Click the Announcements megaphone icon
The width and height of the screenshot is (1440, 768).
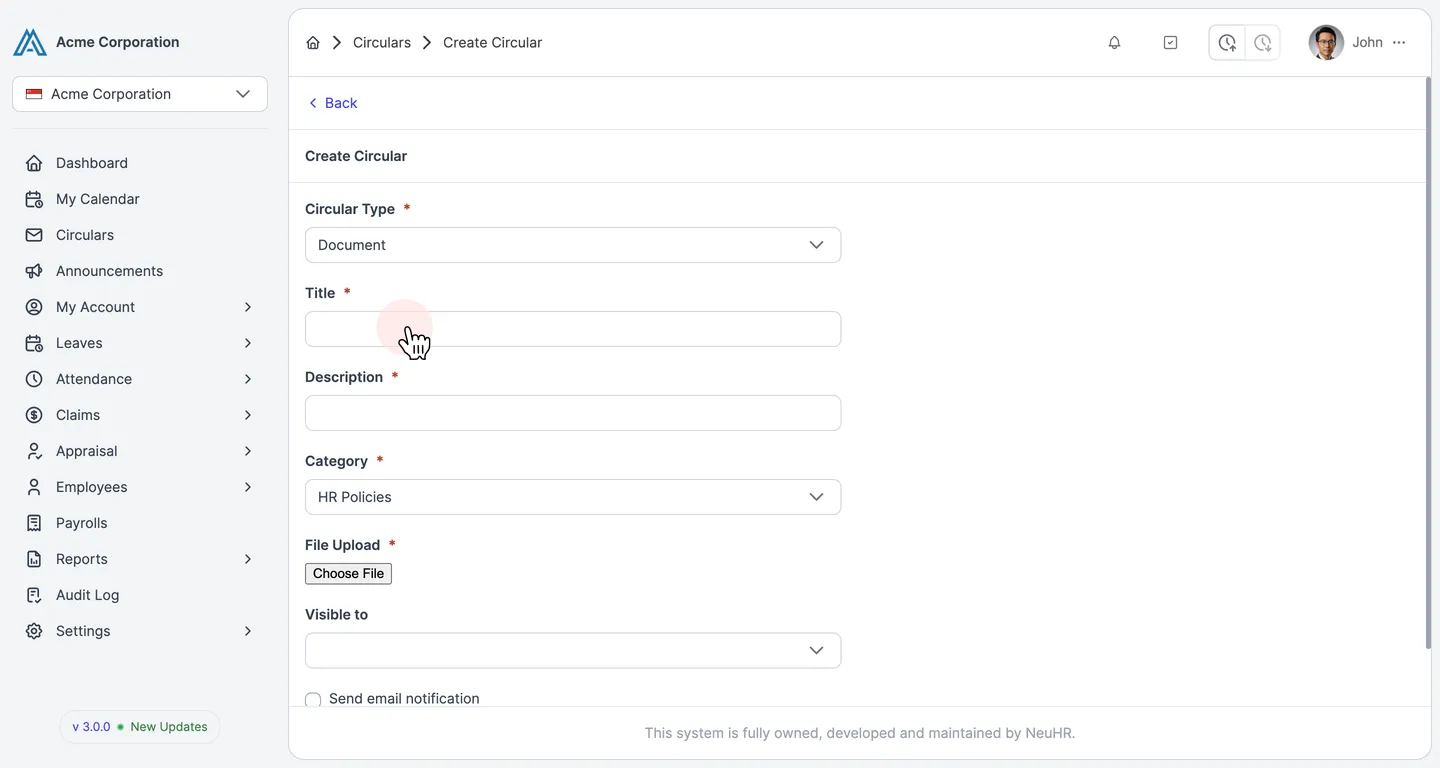point(34,271)
